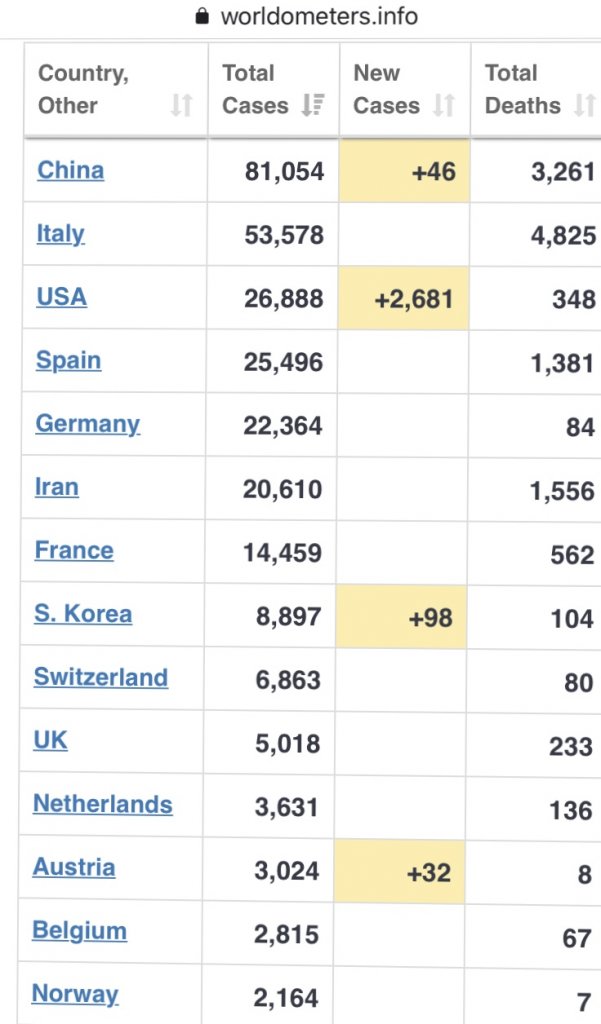601x1024 pixels.
Task: Select the Netherlands link
Action: pyautogui.click(x=103, y=804)
